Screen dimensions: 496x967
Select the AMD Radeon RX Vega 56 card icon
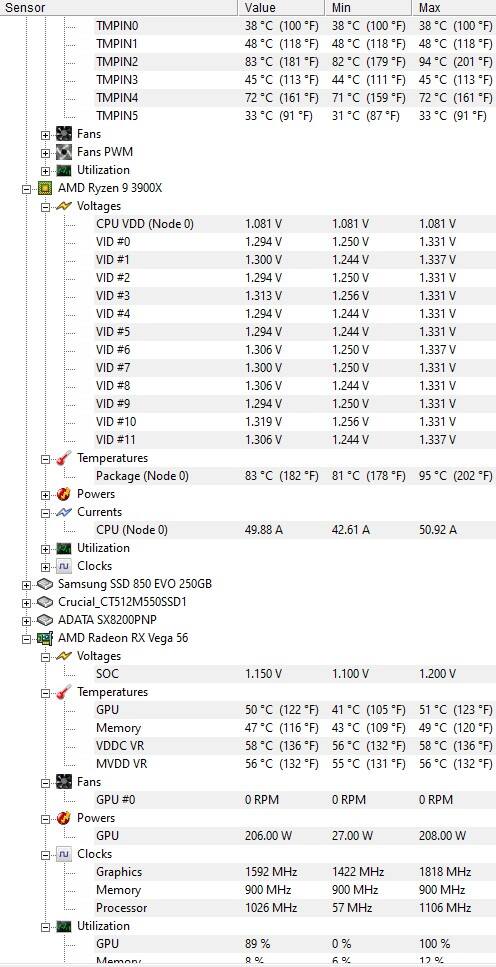click(x=45, y=638)
